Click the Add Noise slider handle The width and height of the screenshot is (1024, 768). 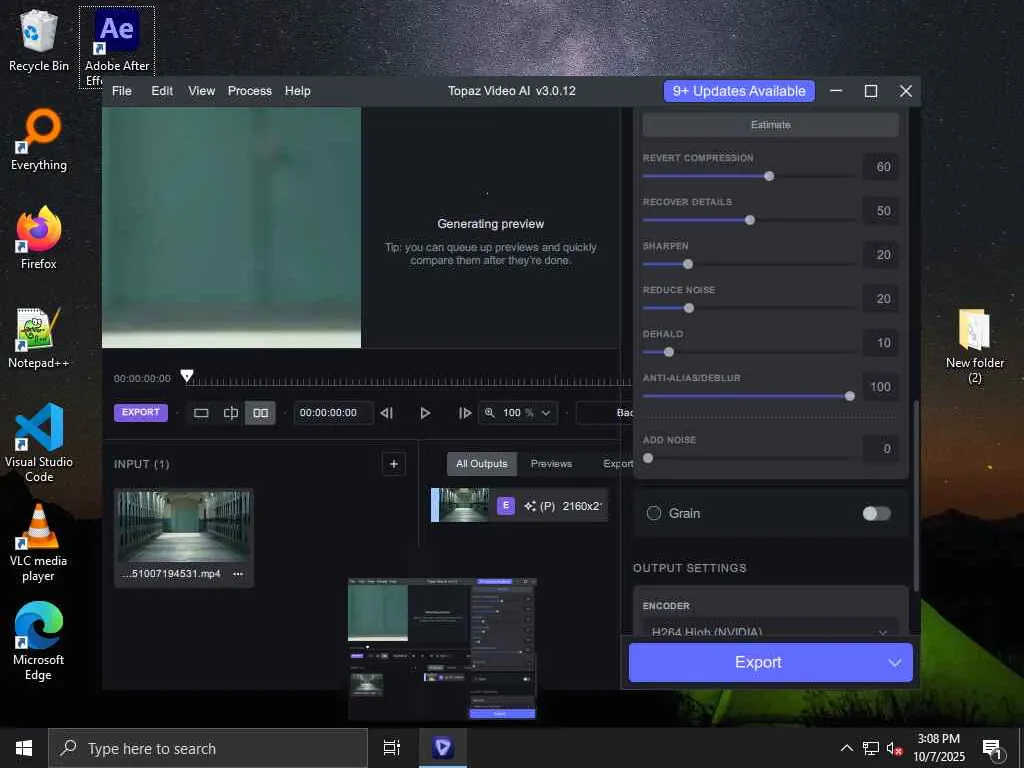[648, 458]
